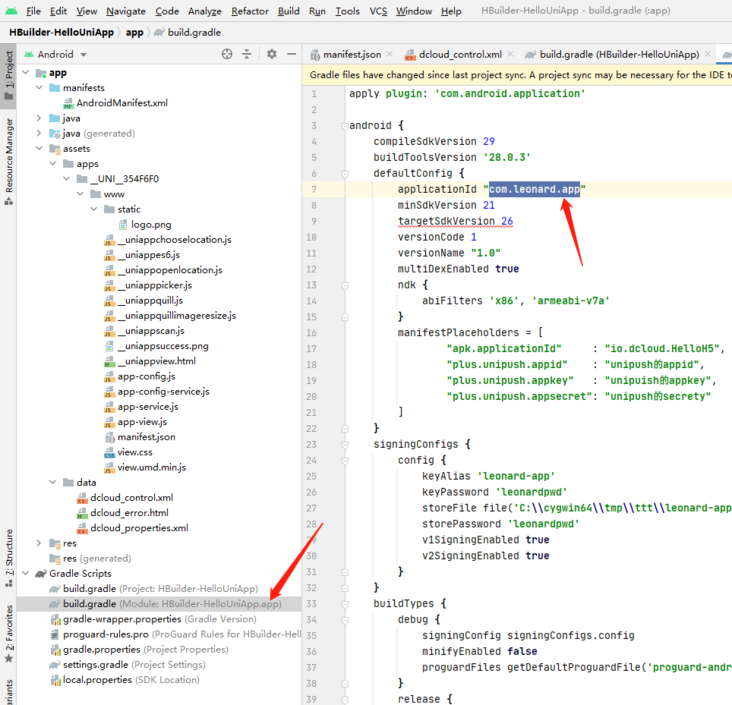Click the fold toggle beside android block line 3
The width and height of the screenshot is (732, 705).
(345, 126)
